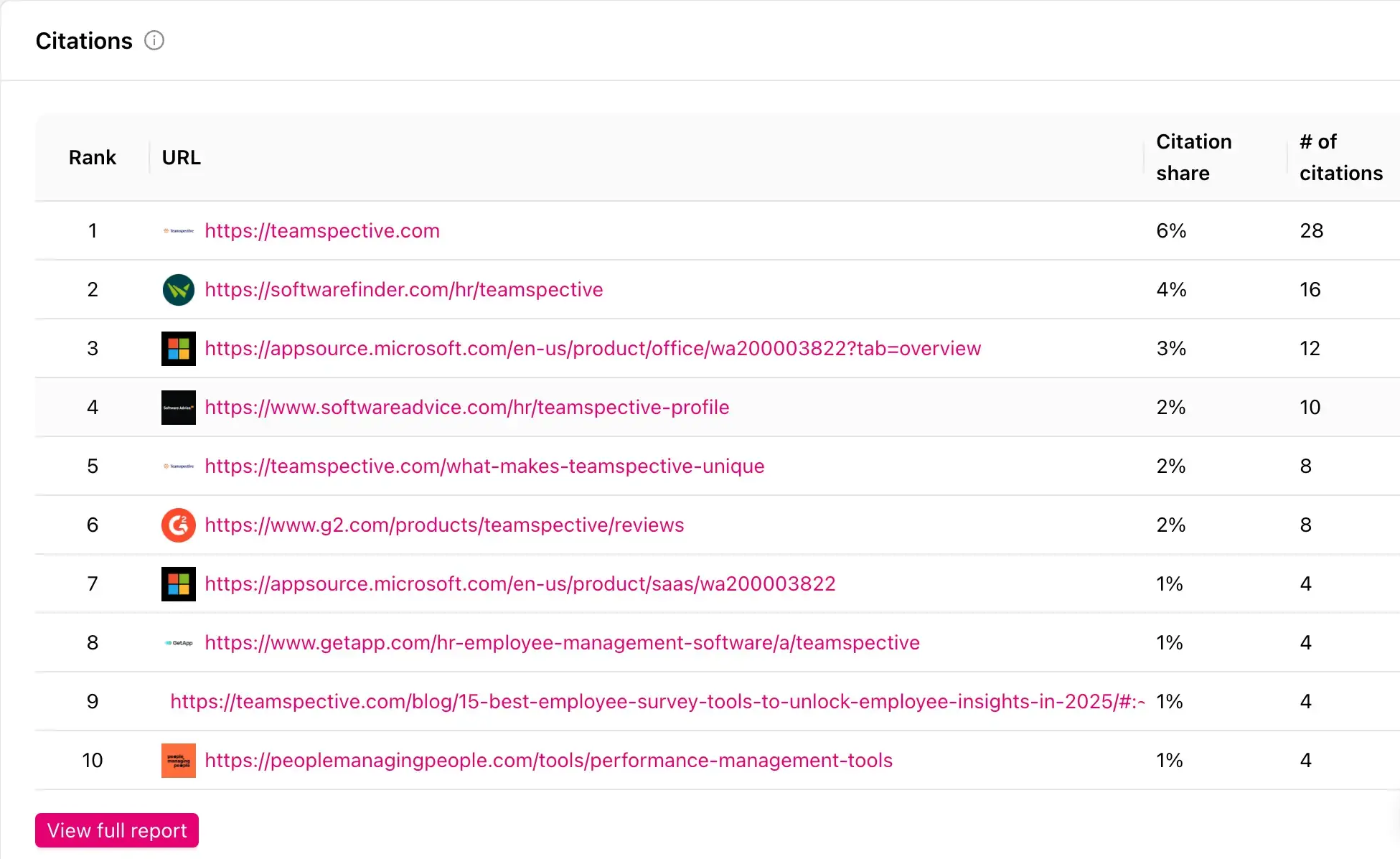
Task: Click 8 citations in what-makes-teamspective-unique row
Action: (1306, 466)
